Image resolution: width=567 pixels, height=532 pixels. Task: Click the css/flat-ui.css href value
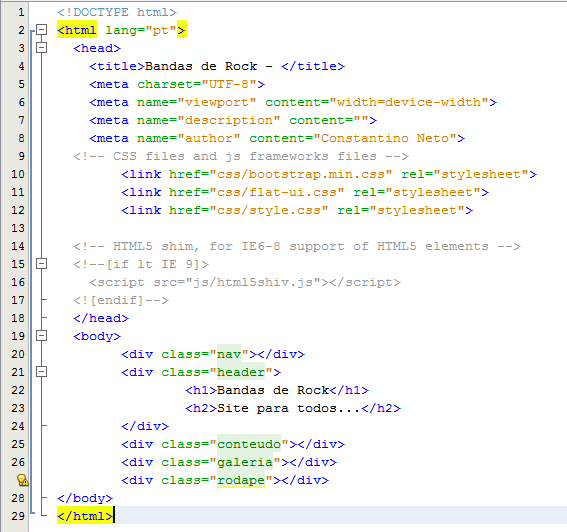277,192
